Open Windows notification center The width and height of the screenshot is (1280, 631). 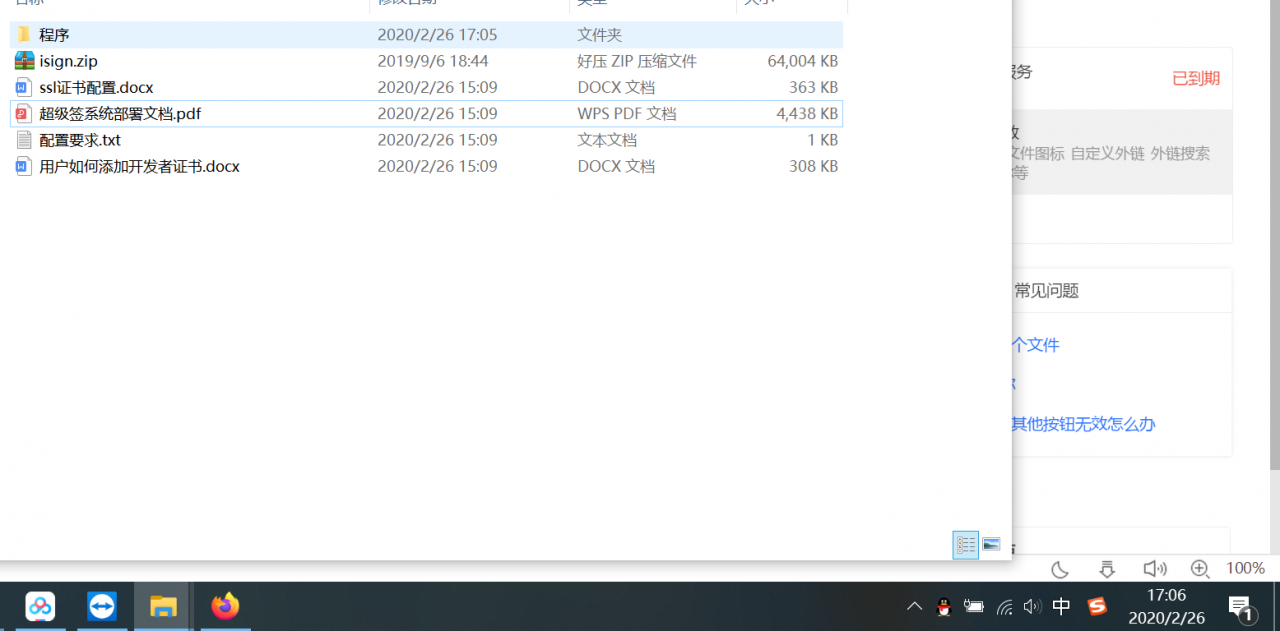pyautogui.click(x=1241, y=607)
